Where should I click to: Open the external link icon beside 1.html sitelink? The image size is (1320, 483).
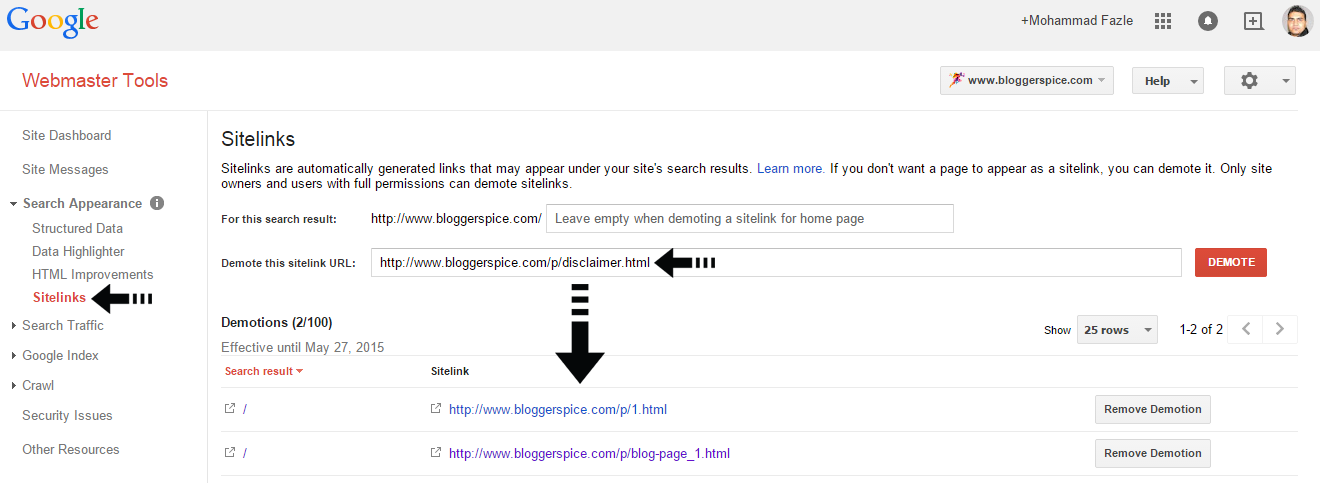tap(435, 409)
